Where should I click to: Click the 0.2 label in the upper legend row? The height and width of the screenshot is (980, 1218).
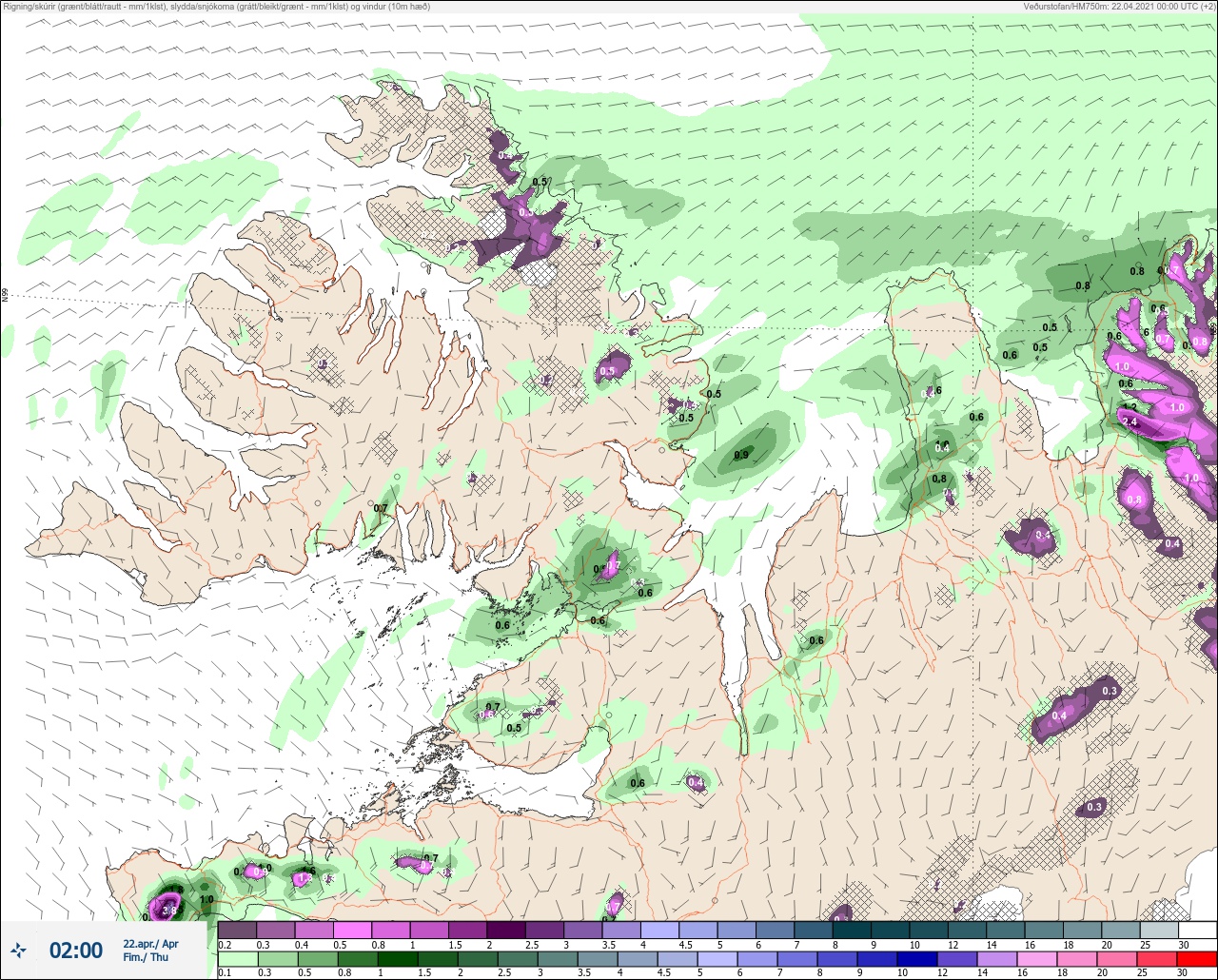pos(225,944)
